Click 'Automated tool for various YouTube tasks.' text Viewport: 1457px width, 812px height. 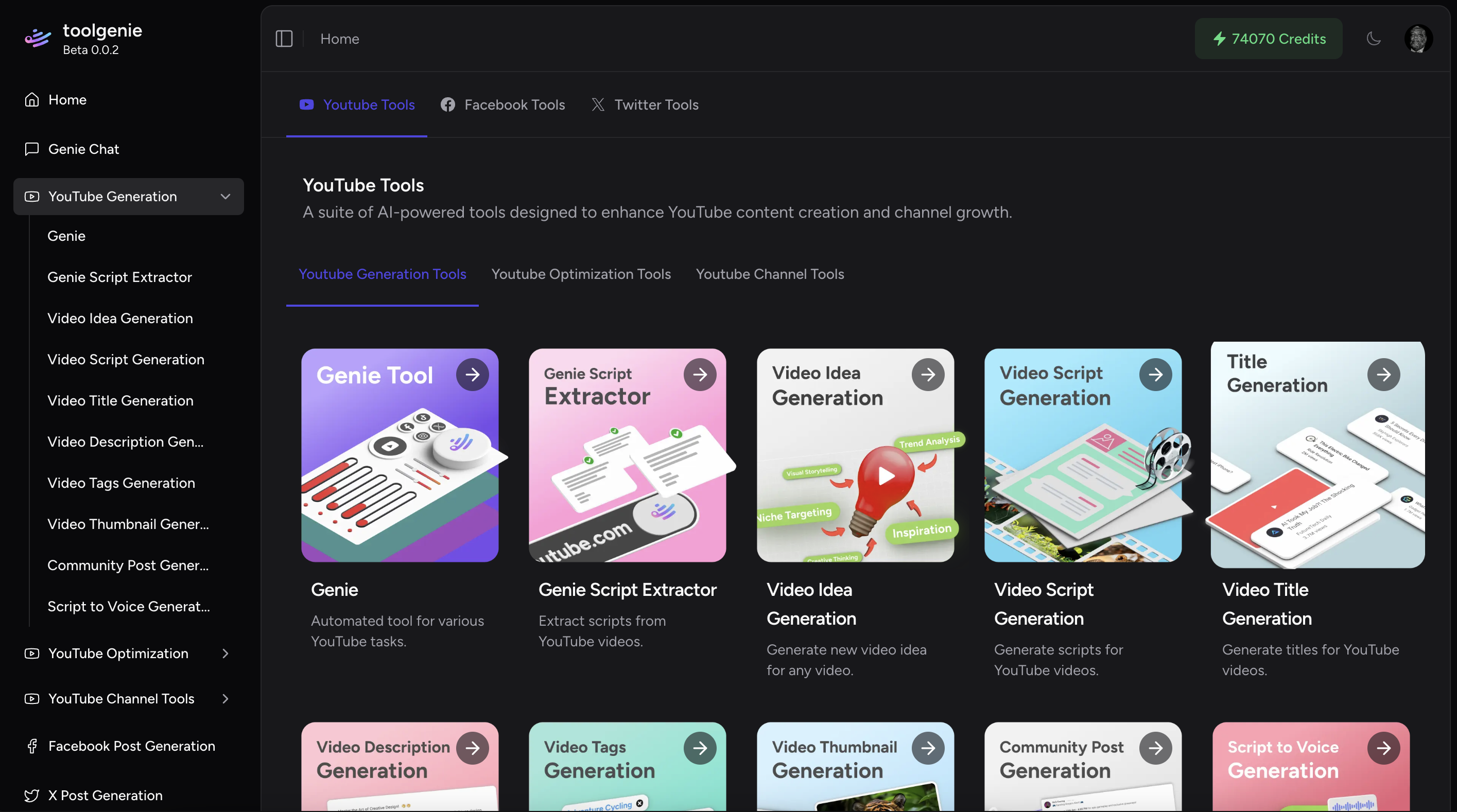pos(397,631)
